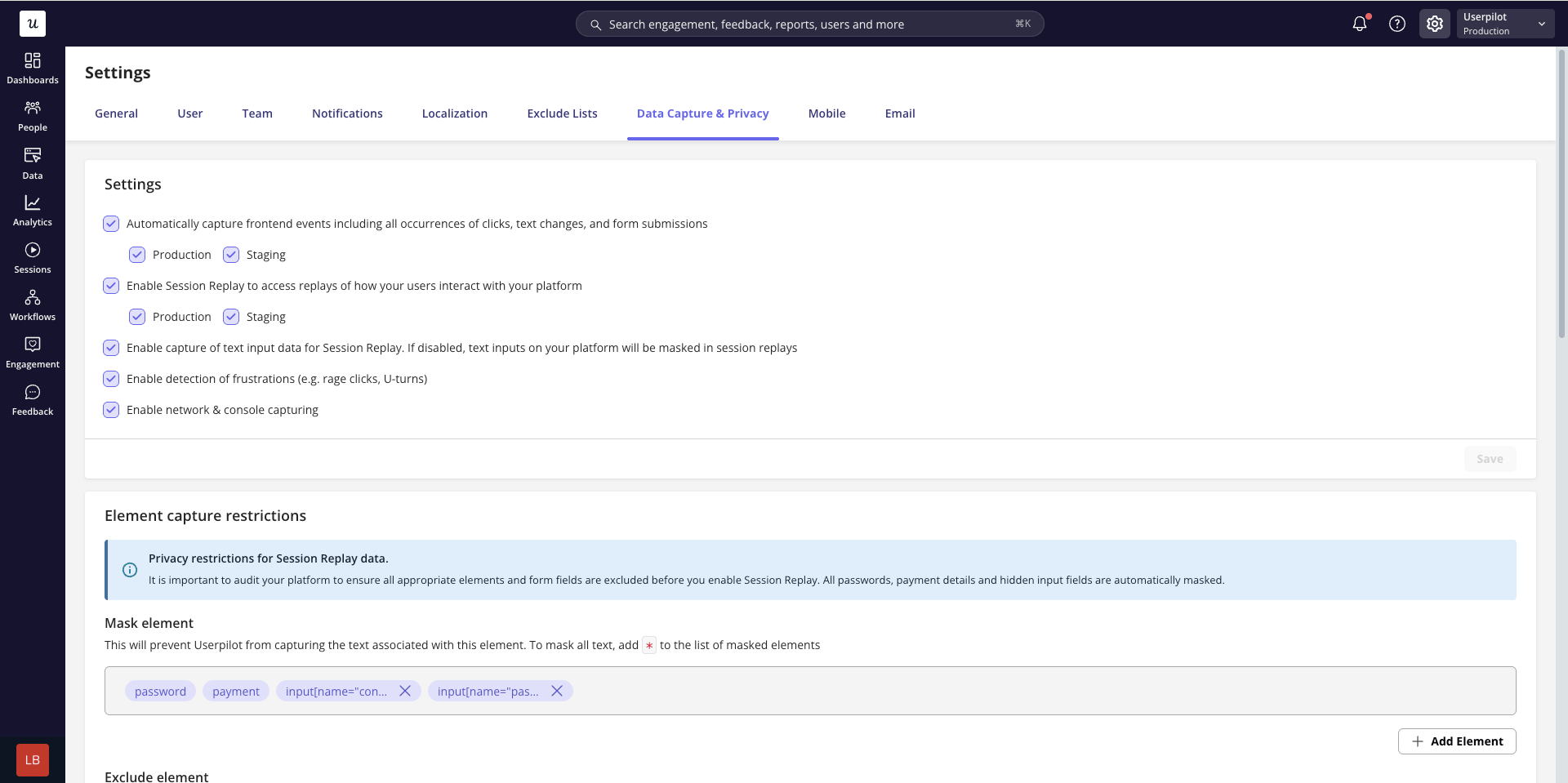Select the Localization tab
The image size is (1568, 783).
[455, 113]
